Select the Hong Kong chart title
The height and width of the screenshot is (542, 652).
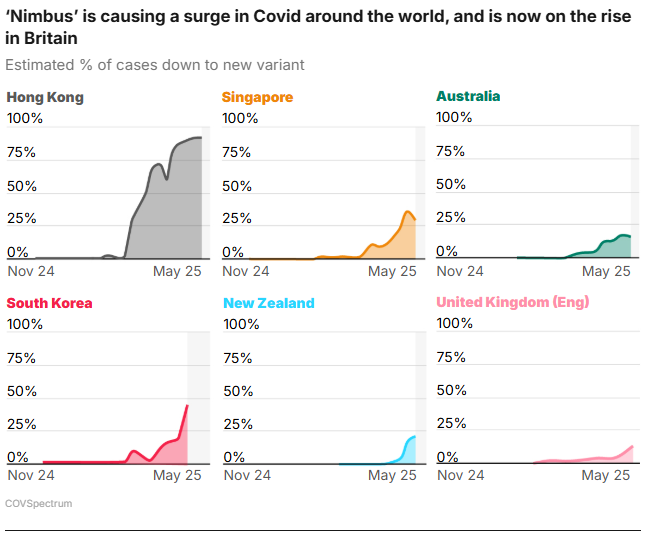45,98
